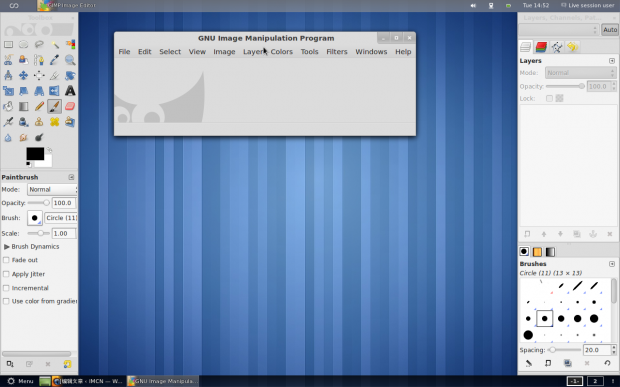Open the Brushes panel tab menu

pos(612,264)
